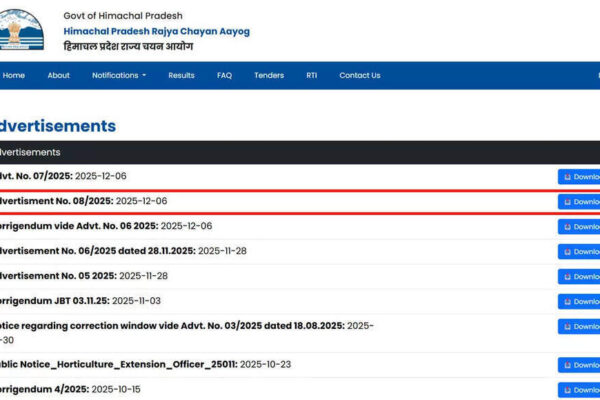Viewport: 600px width, 400px height.
Task: Open the Contact Us page
Action: pos(360,75)
